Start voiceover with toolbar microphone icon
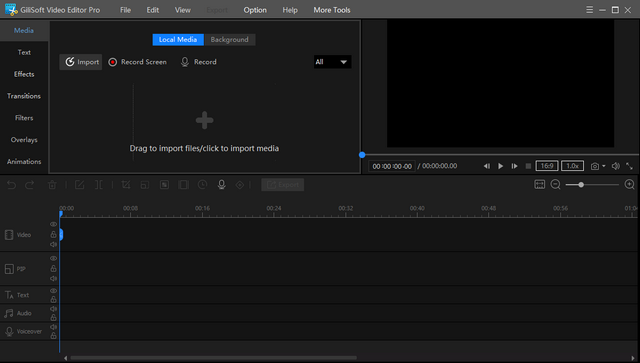 pyautogui.click(x=222, y=185)
